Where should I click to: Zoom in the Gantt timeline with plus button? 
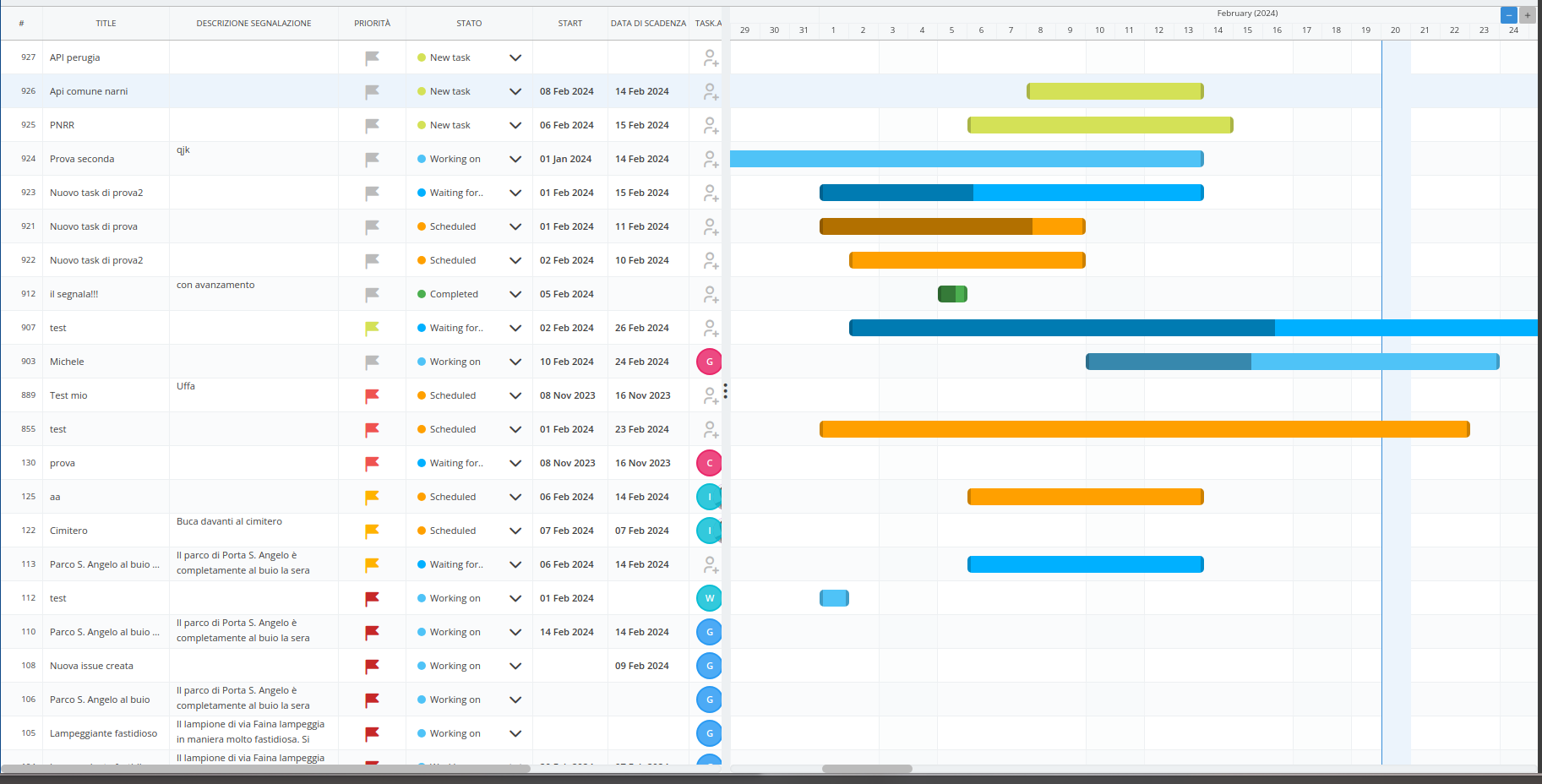(1528, 15)
